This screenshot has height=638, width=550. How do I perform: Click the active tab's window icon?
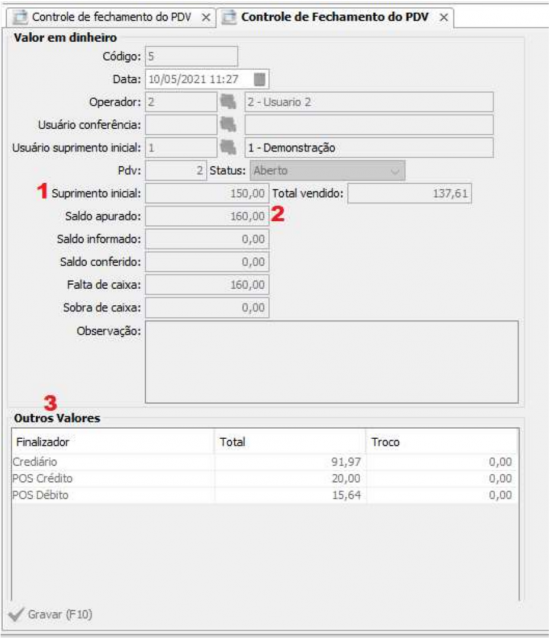coord(229,17)
